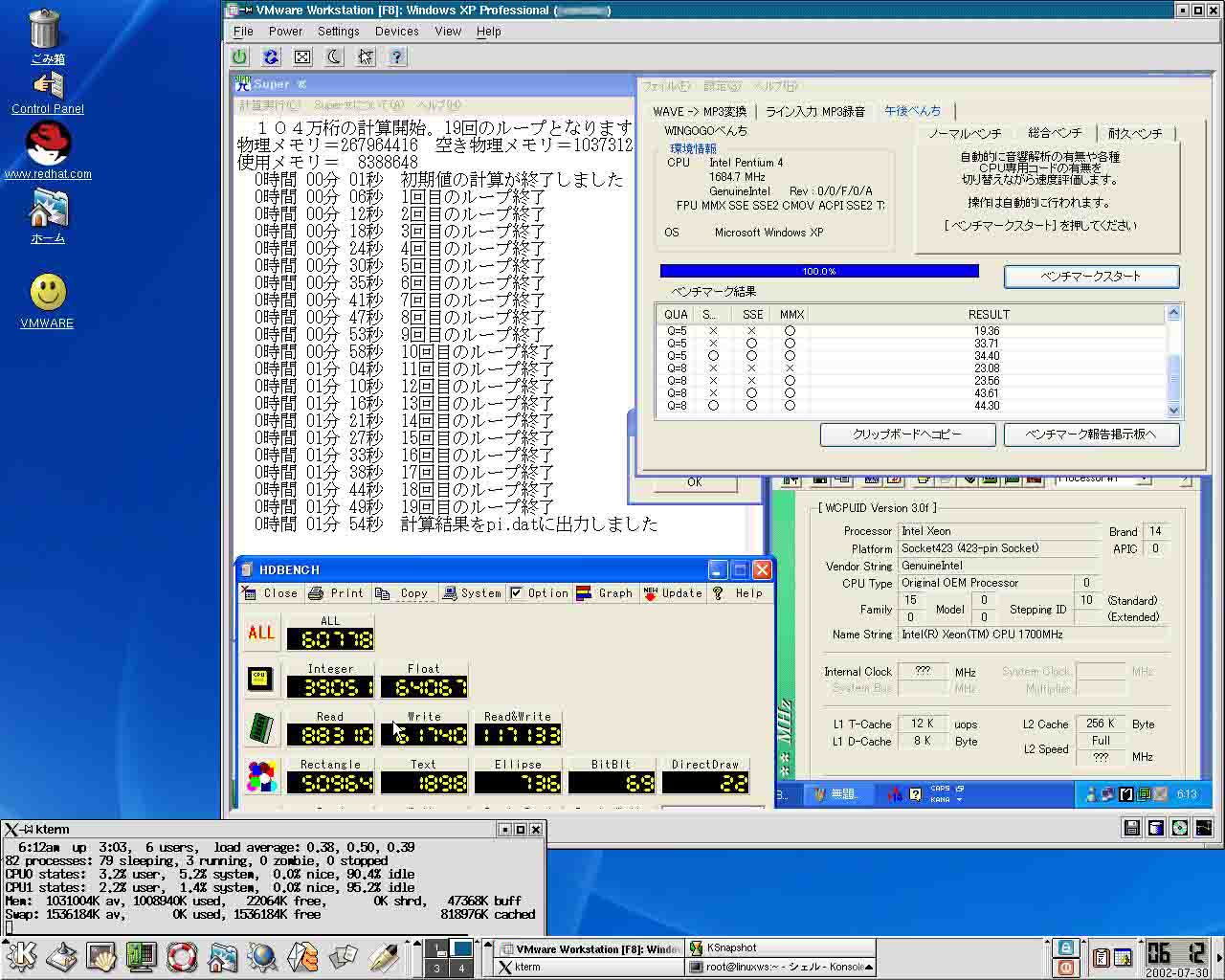Click the HDBENCH ALL score icon
The width and height of the screenshot is (1225, 980).
point(261,634)
